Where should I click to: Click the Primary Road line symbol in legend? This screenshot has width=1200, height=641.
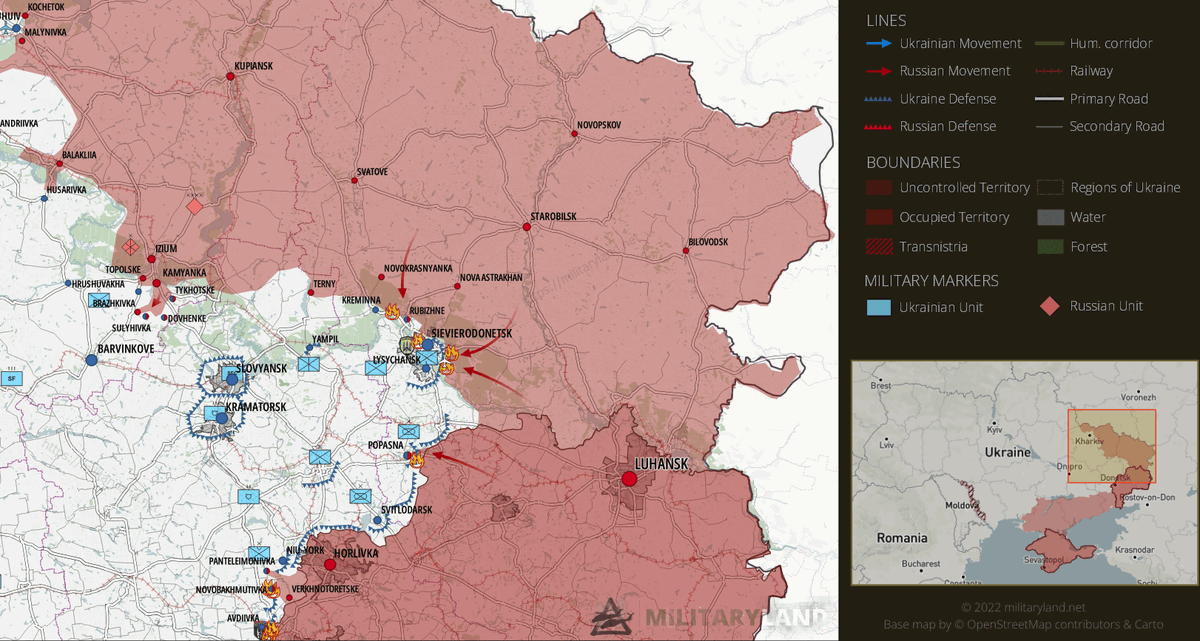(1049, 99)
